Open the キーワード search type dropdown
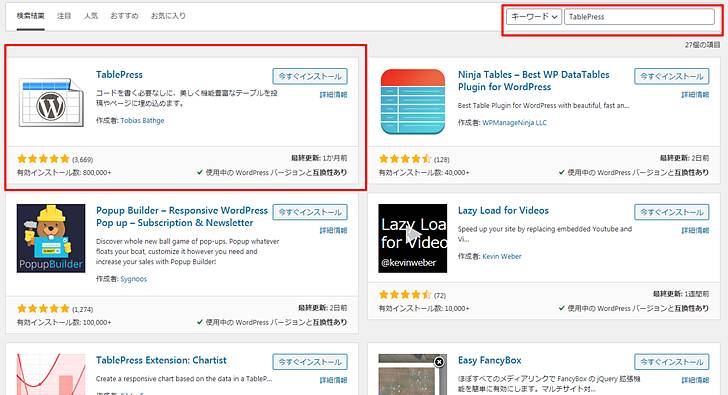 point(534,17)
